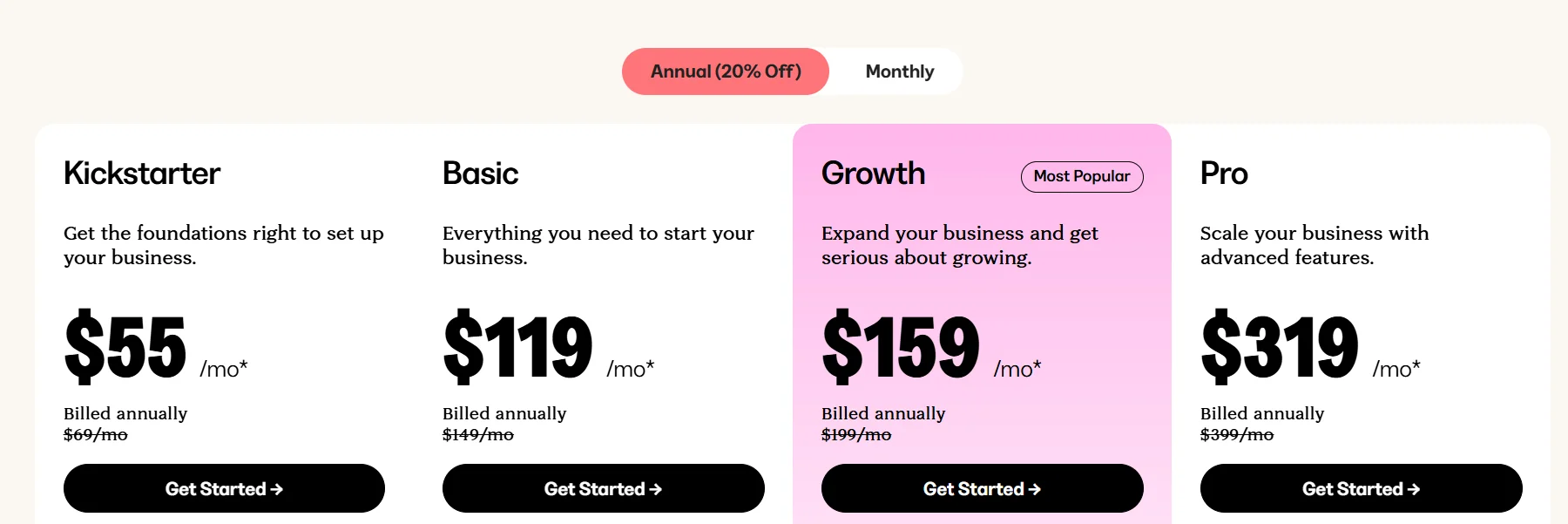Click the arrow icon on Growth's Get Started

tap(1035, 488)
